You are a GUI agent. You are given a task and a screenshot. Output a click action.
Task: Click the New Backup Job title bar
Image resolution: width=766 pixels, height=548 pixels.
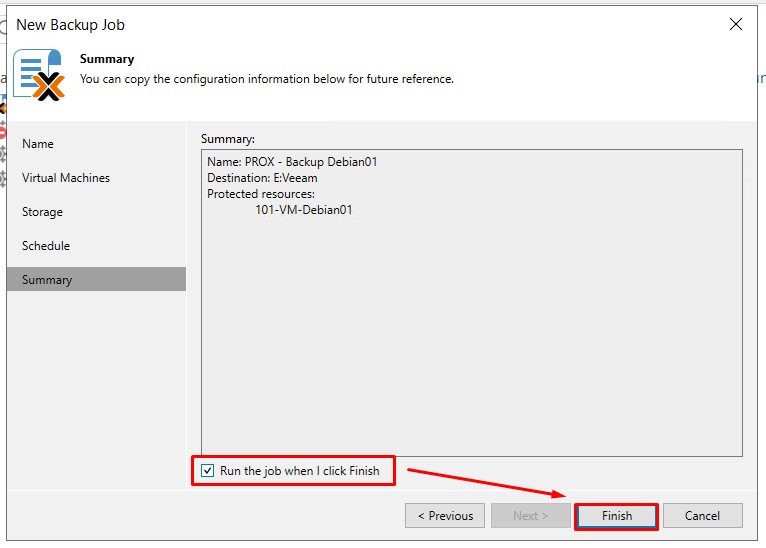pyautogui.click(x=300, y=24)
